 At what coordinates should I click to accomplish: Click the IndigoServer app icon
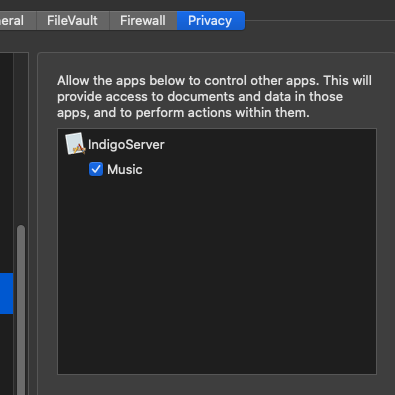point(75,144)
